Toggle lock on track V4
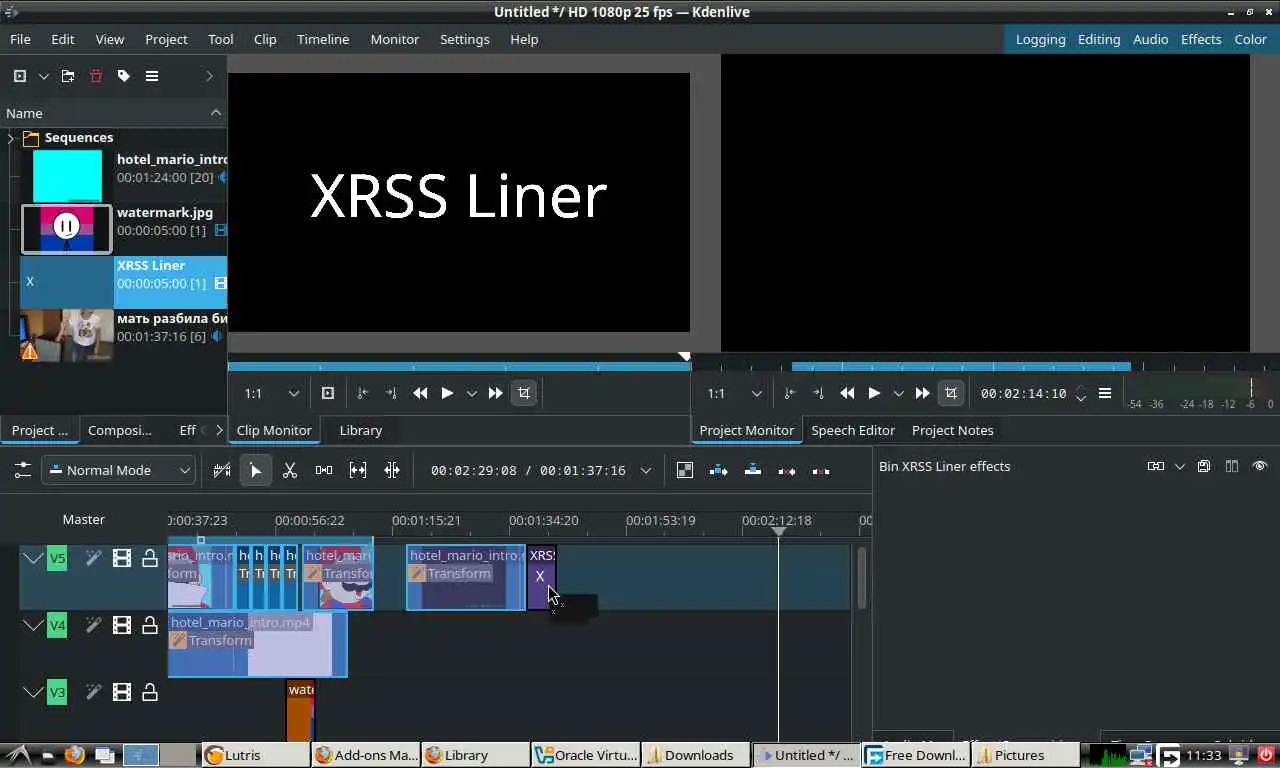Viewport: 1280px width, 768px height. tap(150, 626)
